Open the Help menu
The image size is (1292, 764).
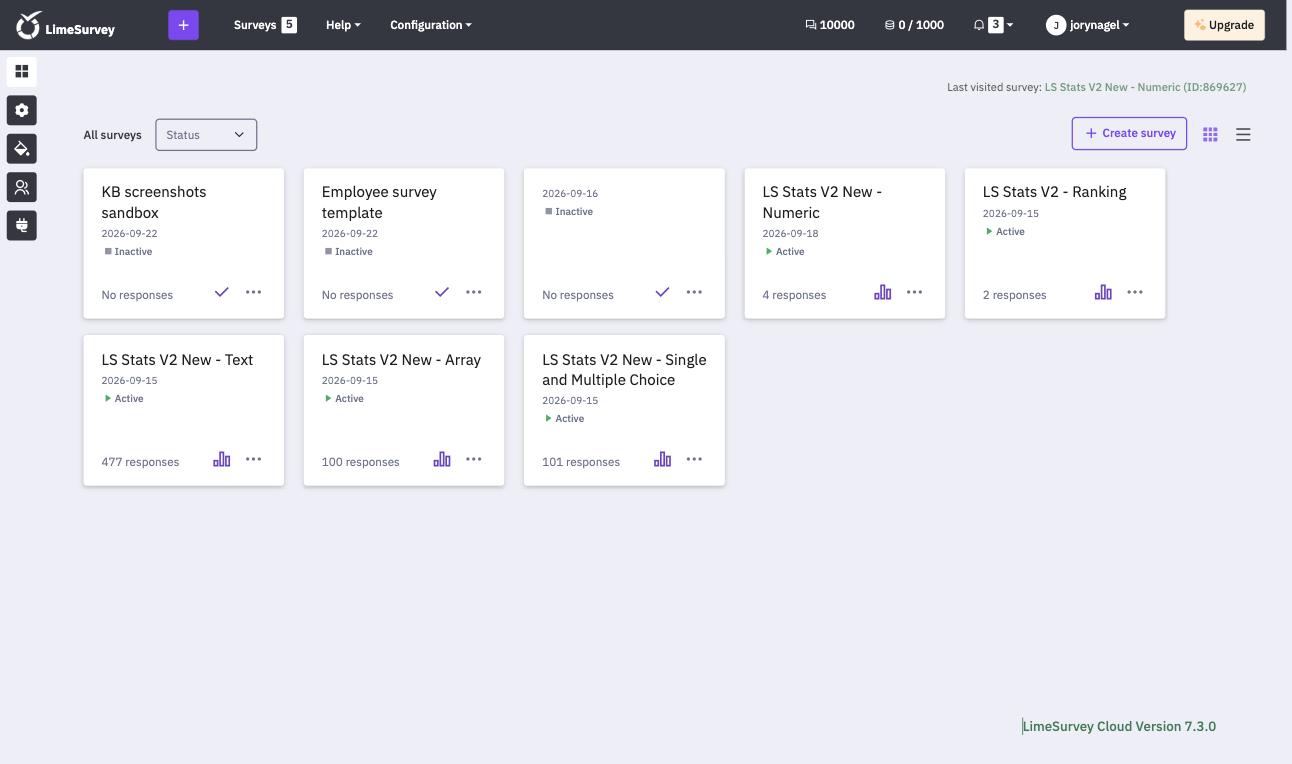point(343,25)
